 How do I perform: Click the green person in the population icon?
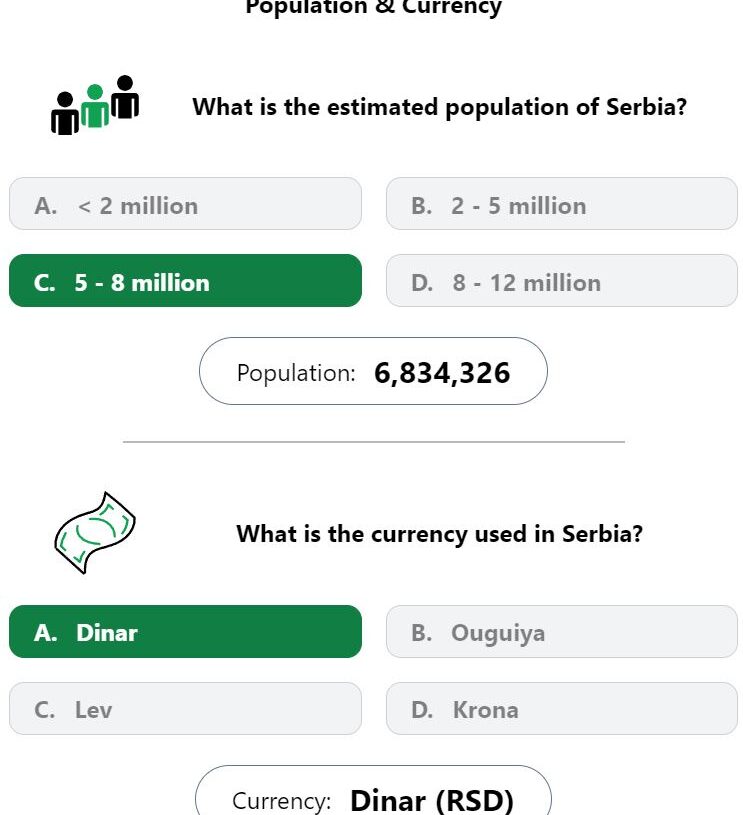coord(95,106)
